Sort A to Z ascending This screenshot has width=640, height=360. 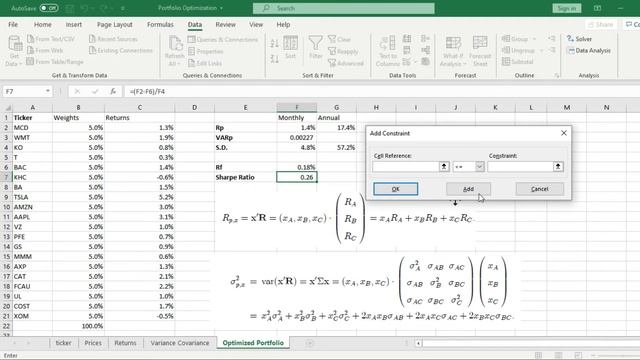coord(275,43)
